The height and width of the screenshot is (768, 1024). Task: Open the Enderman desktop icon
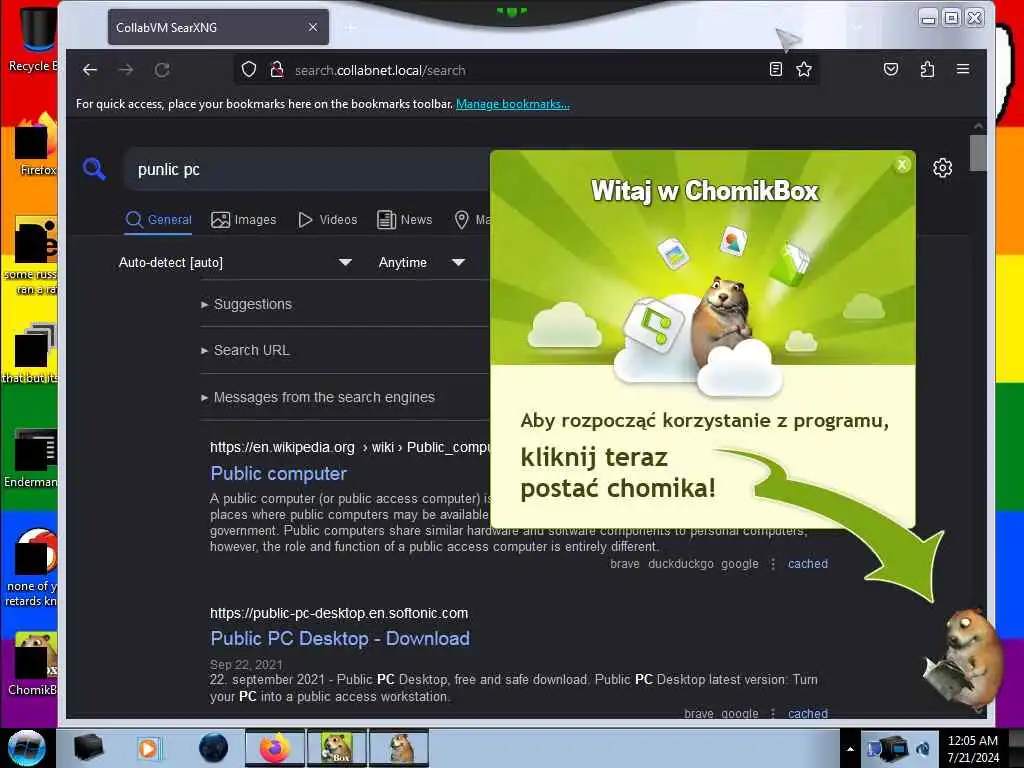(31, 457)
